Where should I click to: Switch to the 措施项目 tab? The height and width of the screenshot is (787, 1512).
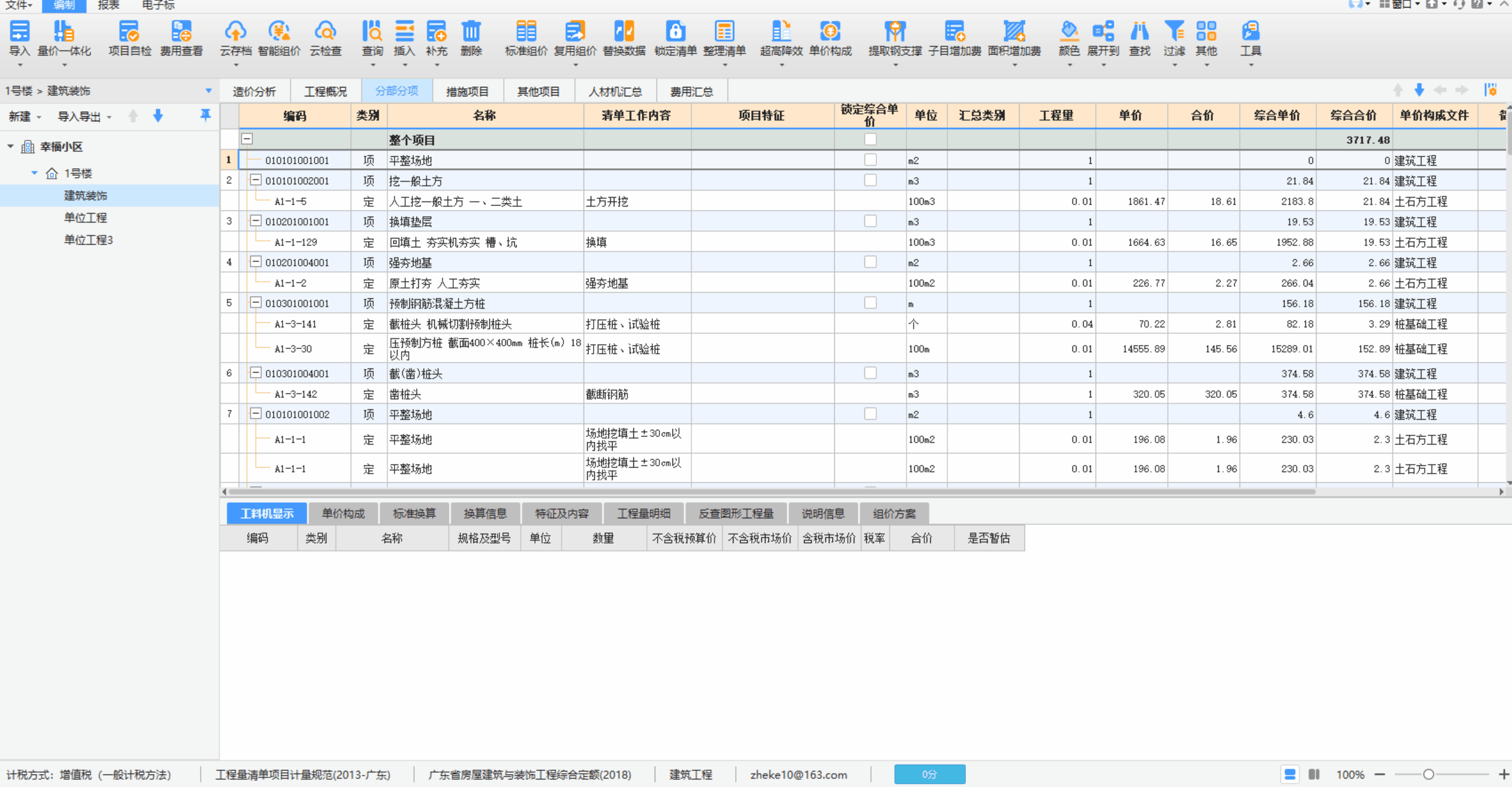click(467, 91)
